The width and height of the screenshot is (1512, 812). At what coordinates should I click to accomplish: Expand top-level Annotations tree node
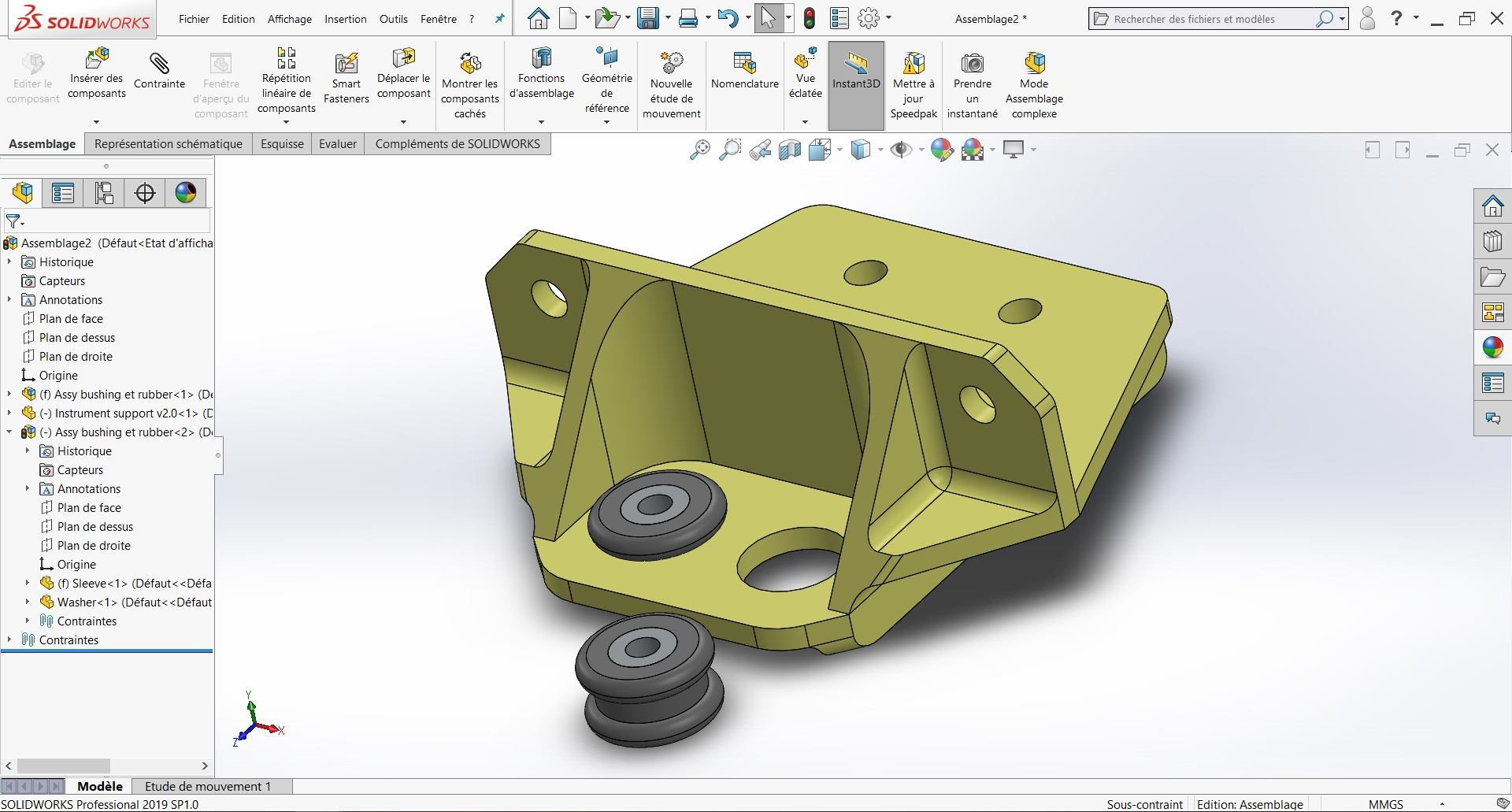click(9, 299)
